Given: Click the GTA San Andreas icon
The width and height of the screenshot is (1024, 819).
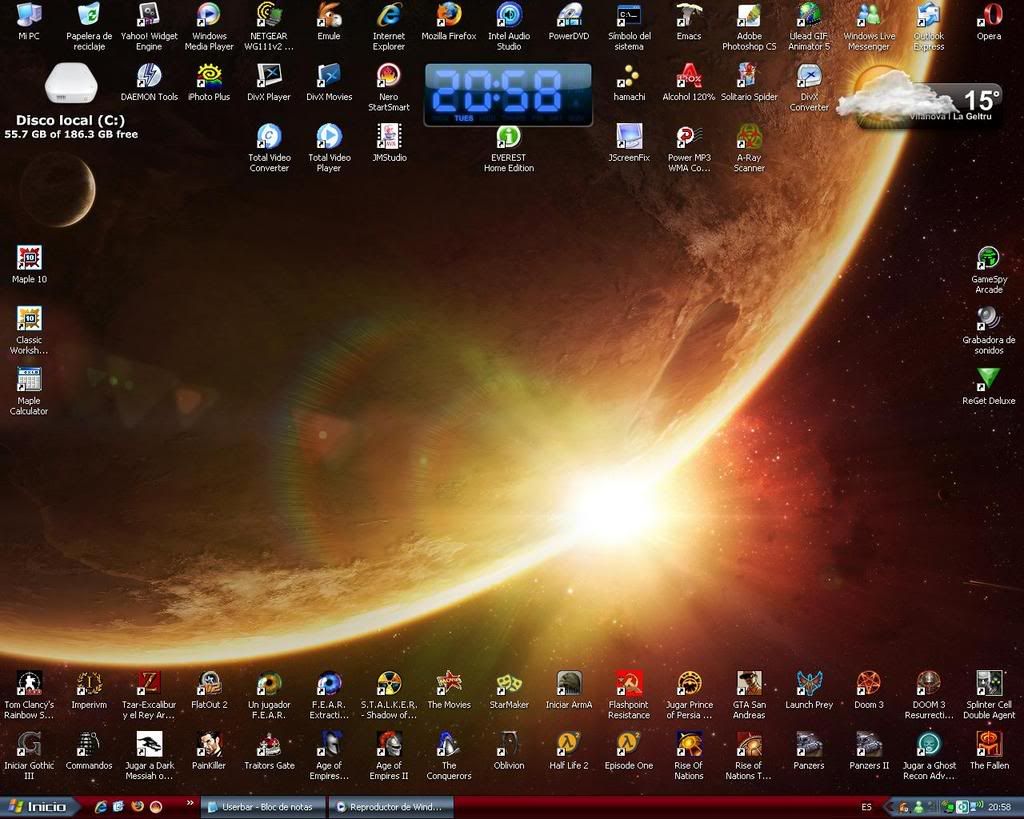Looking at the screenshot, I should tap(749, 683).
